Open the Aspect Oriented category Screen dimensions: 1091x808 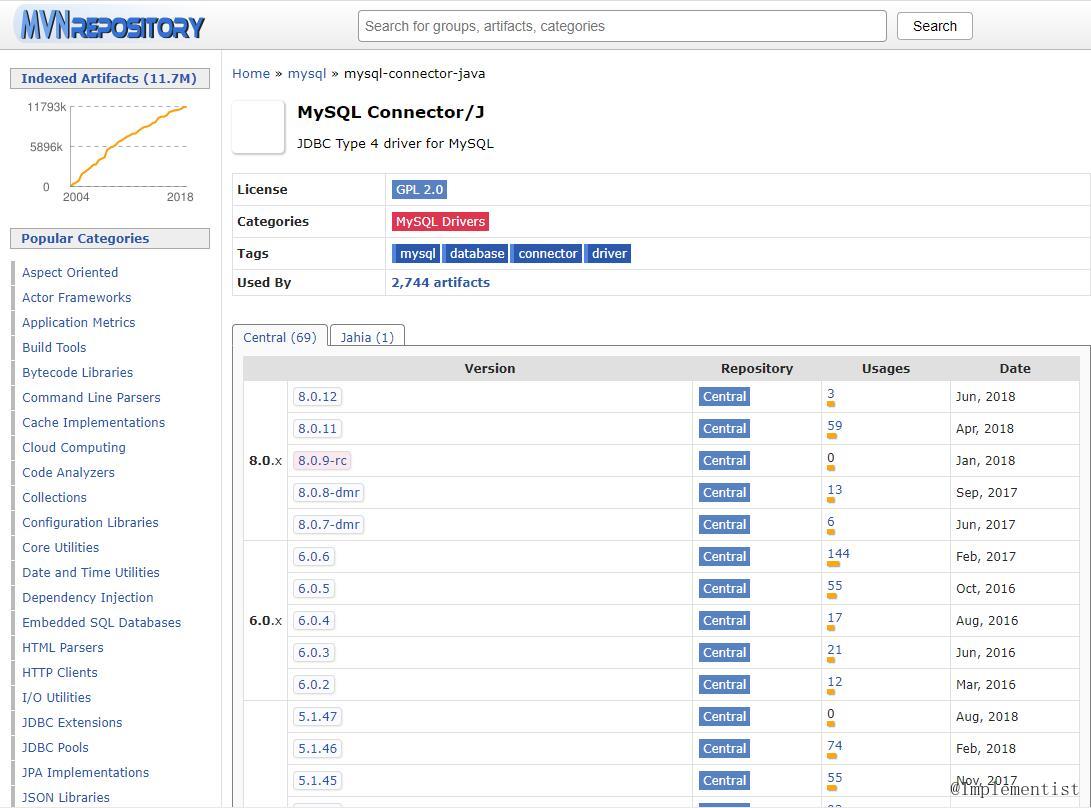point(70,273)
